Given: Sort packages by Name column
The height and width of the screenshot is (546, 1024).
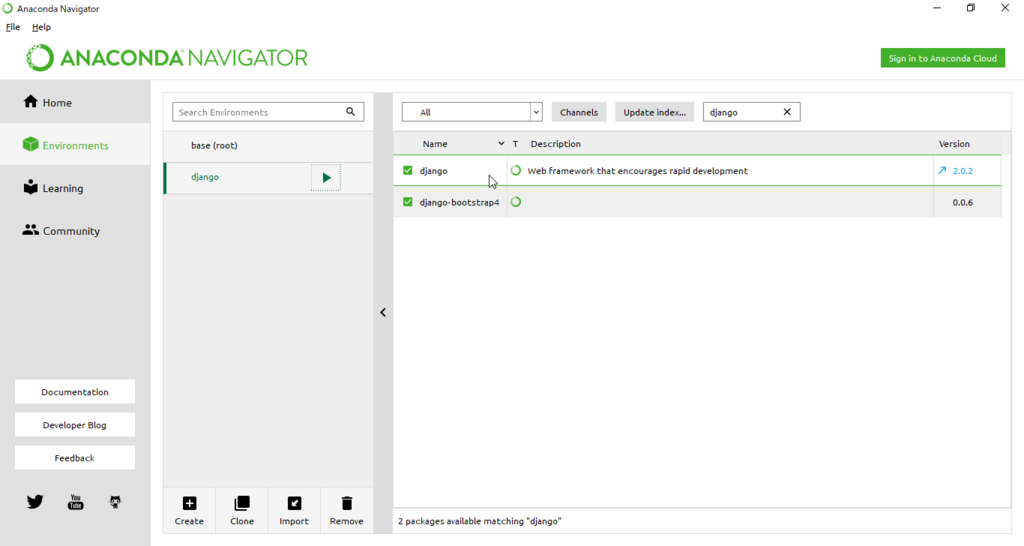Looking at the screenshot, I should [x=451, y=144].
